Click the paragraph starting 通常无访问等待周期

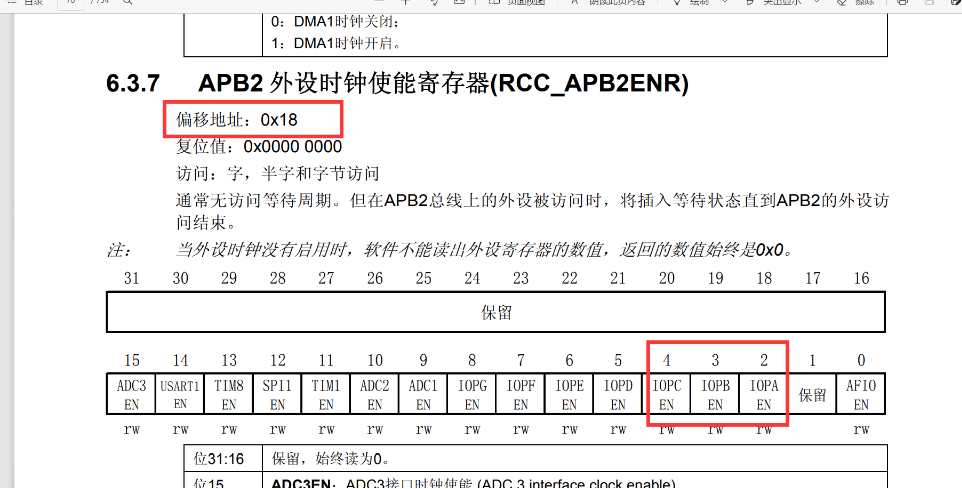pos(532,210)
